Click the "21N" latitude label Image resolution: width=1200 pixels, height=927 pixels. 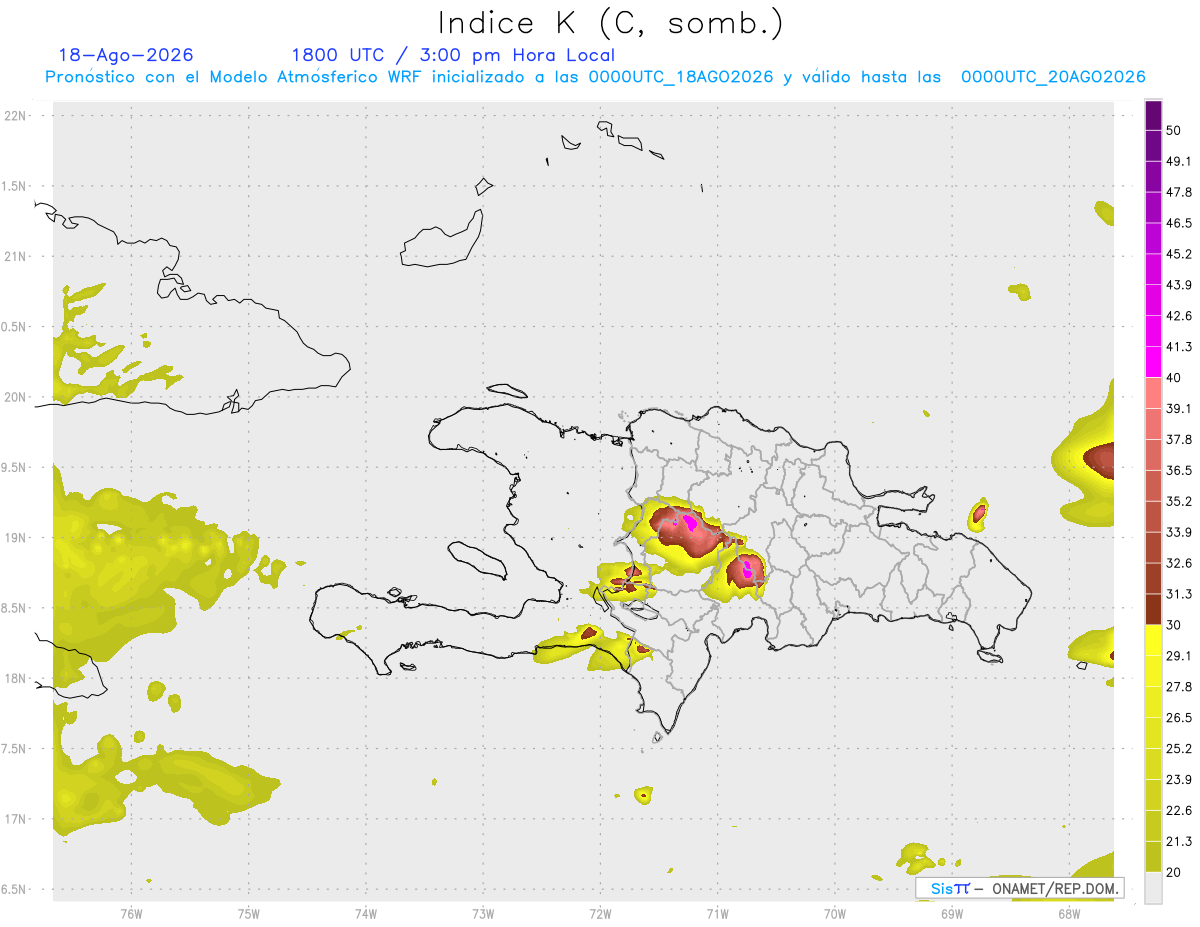point(15,256)
